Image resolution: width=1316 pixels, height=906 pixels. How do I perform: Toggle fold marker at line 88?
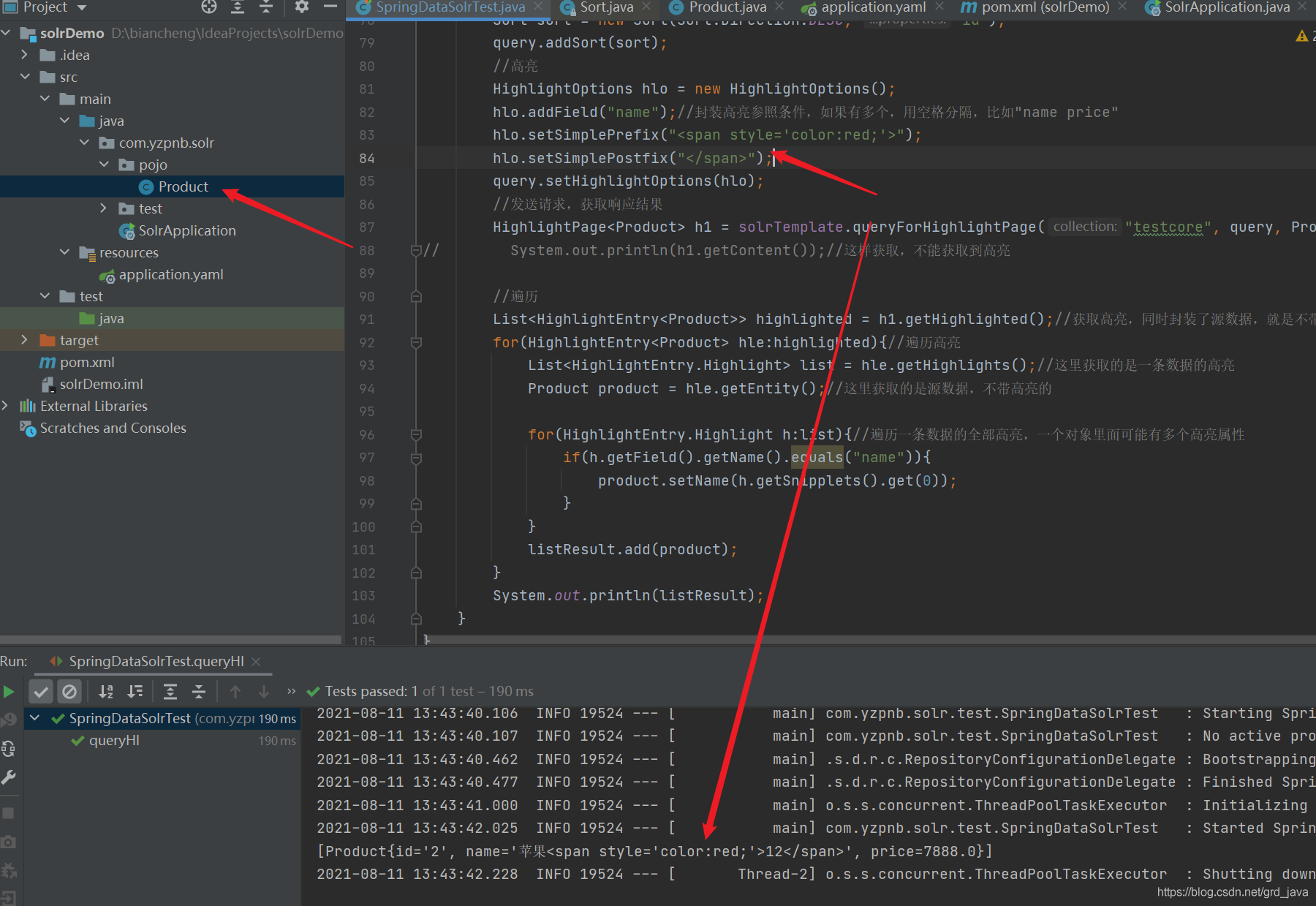416,251
